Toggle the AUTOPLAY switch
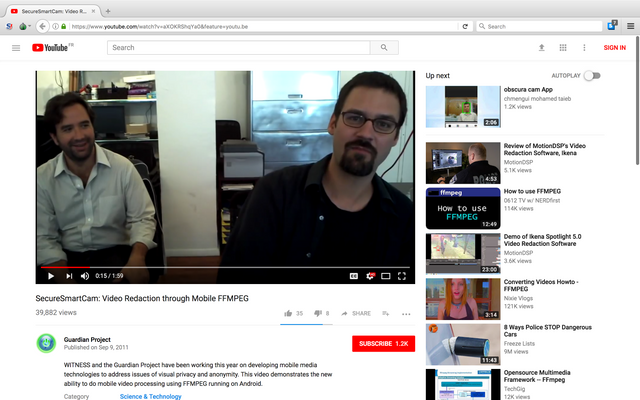 pyautogui.click(x=592, y=76)
